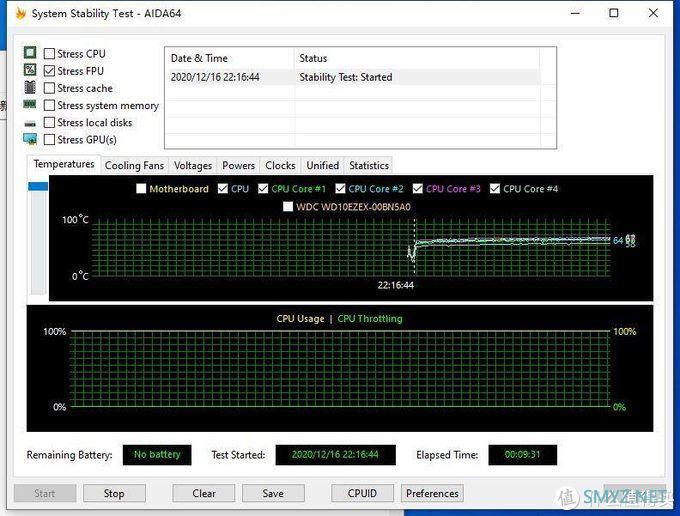Click the disk drive icon beside Stress local disks
680x516 pixels.
tap(30, 124)
